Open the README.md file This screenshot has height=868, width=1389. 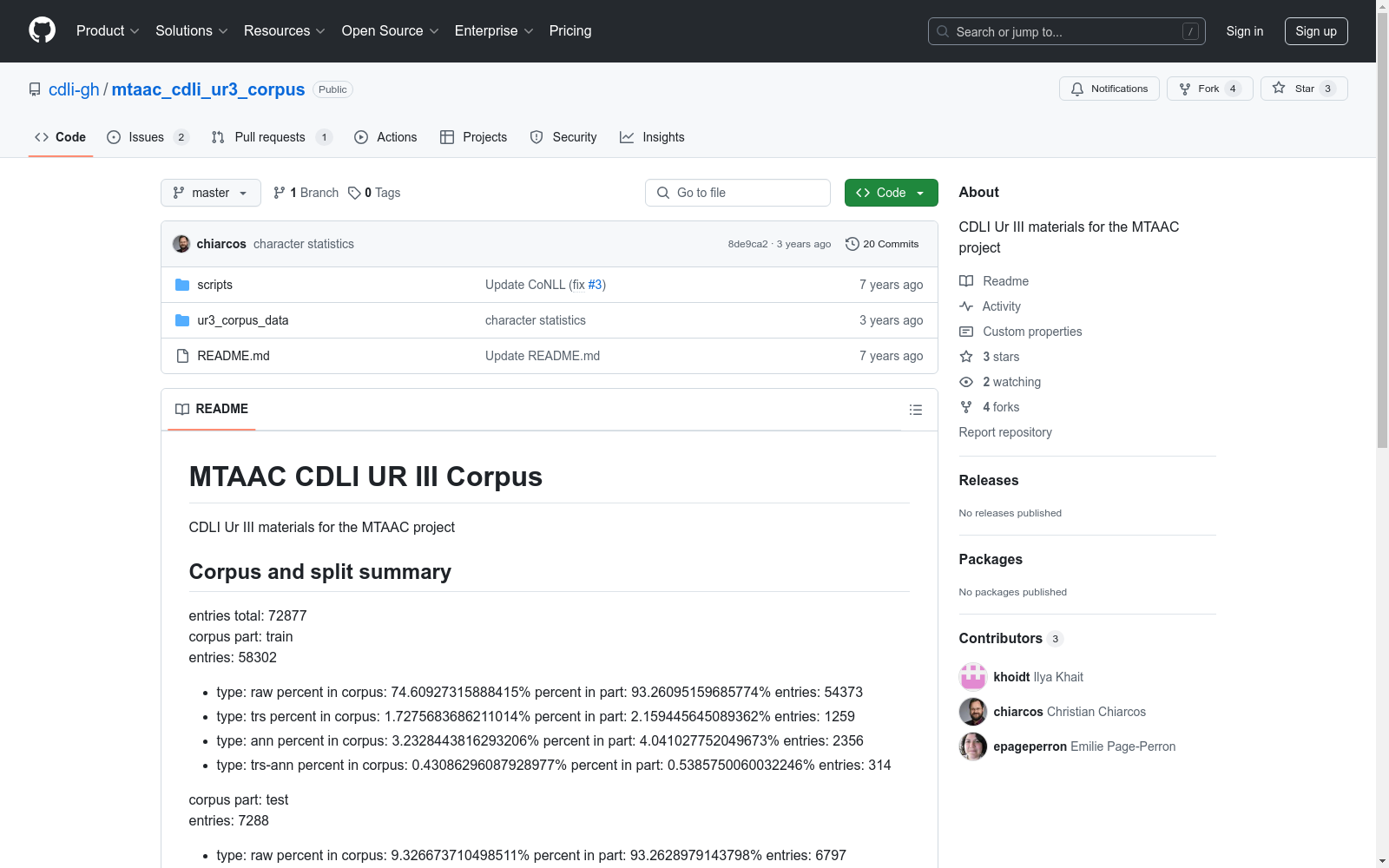coord(234,356)
